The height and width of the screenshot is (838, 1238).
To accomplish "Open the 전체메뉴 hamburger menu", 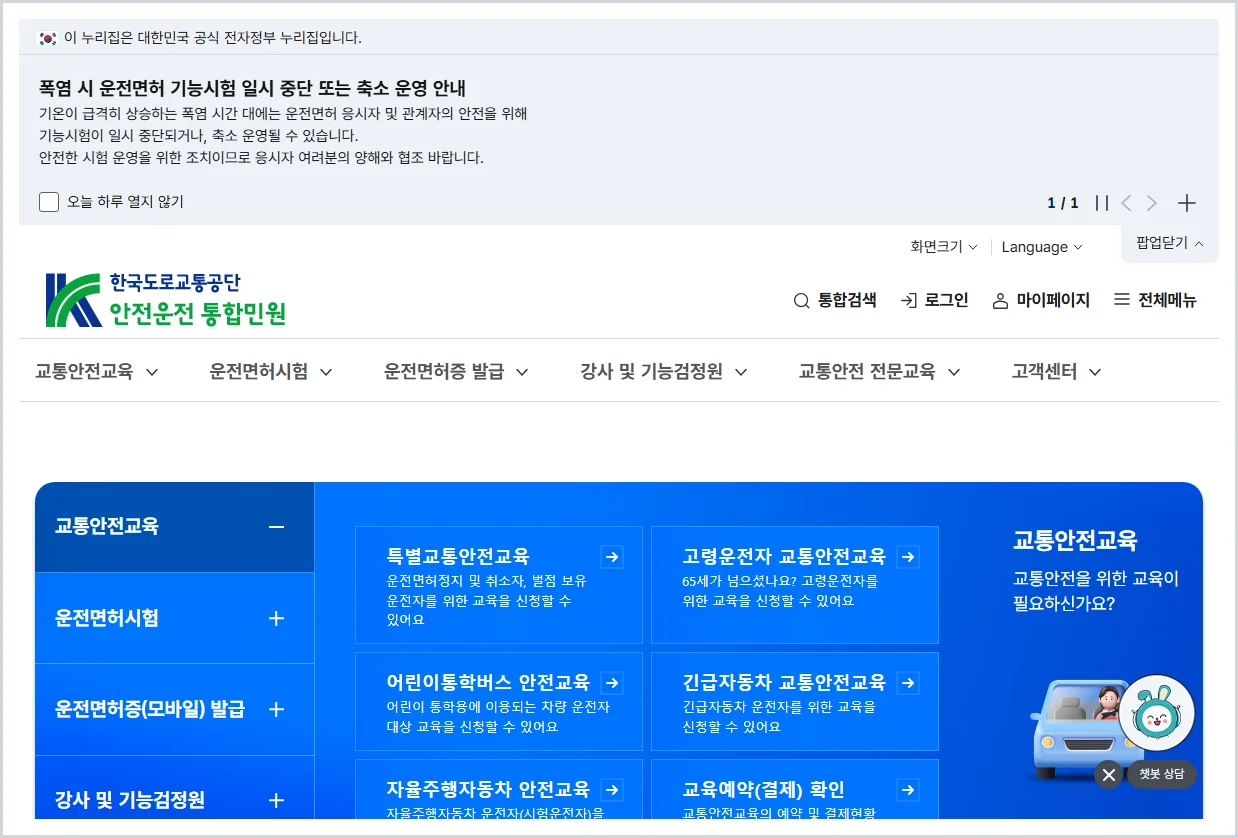I will pyautogui.click(x=1155, y=300).
